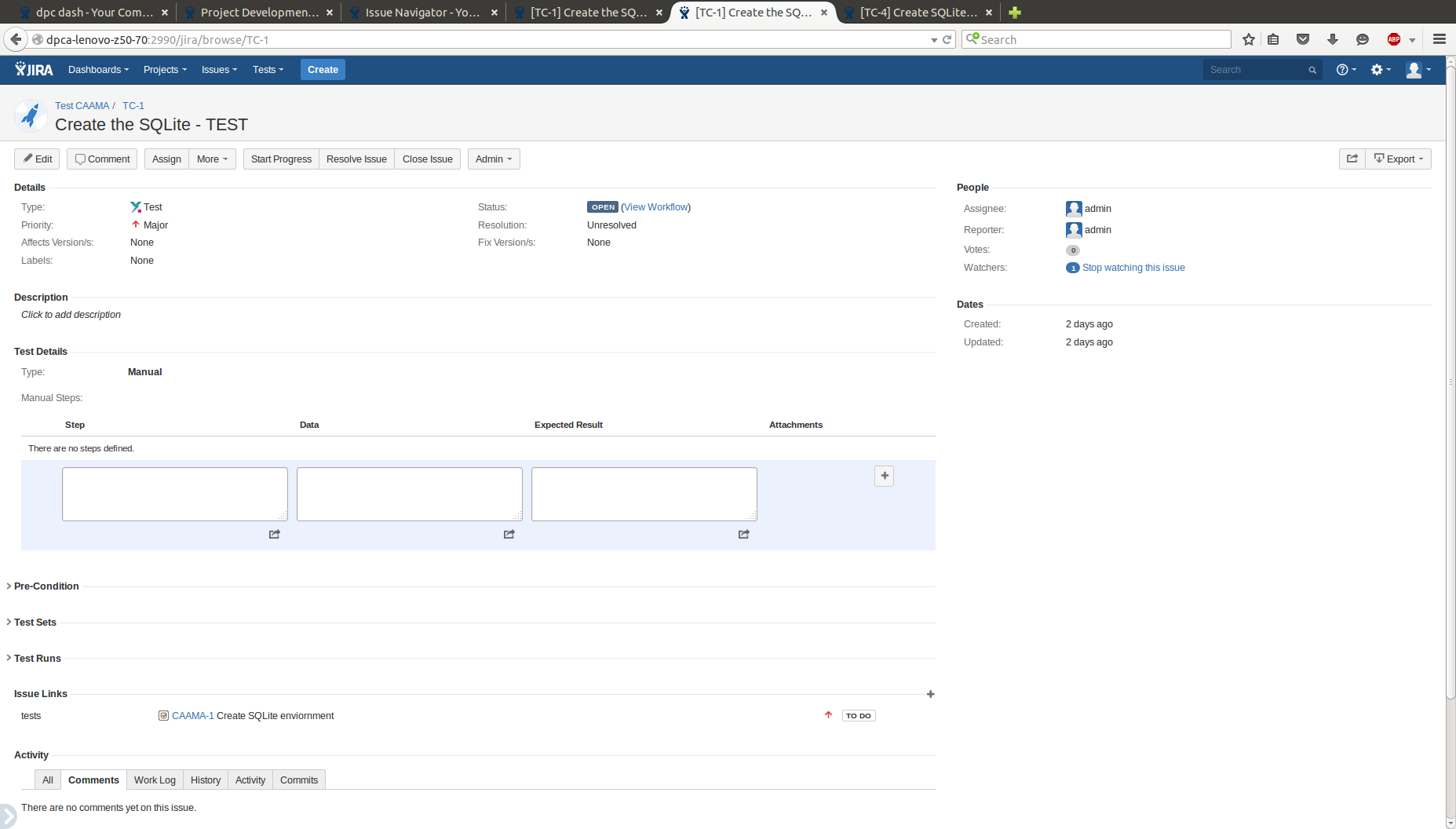Viewport: 1456px width, 829px height.
Task: Switch to the Activity tab
Action: [x=250, y=780]
